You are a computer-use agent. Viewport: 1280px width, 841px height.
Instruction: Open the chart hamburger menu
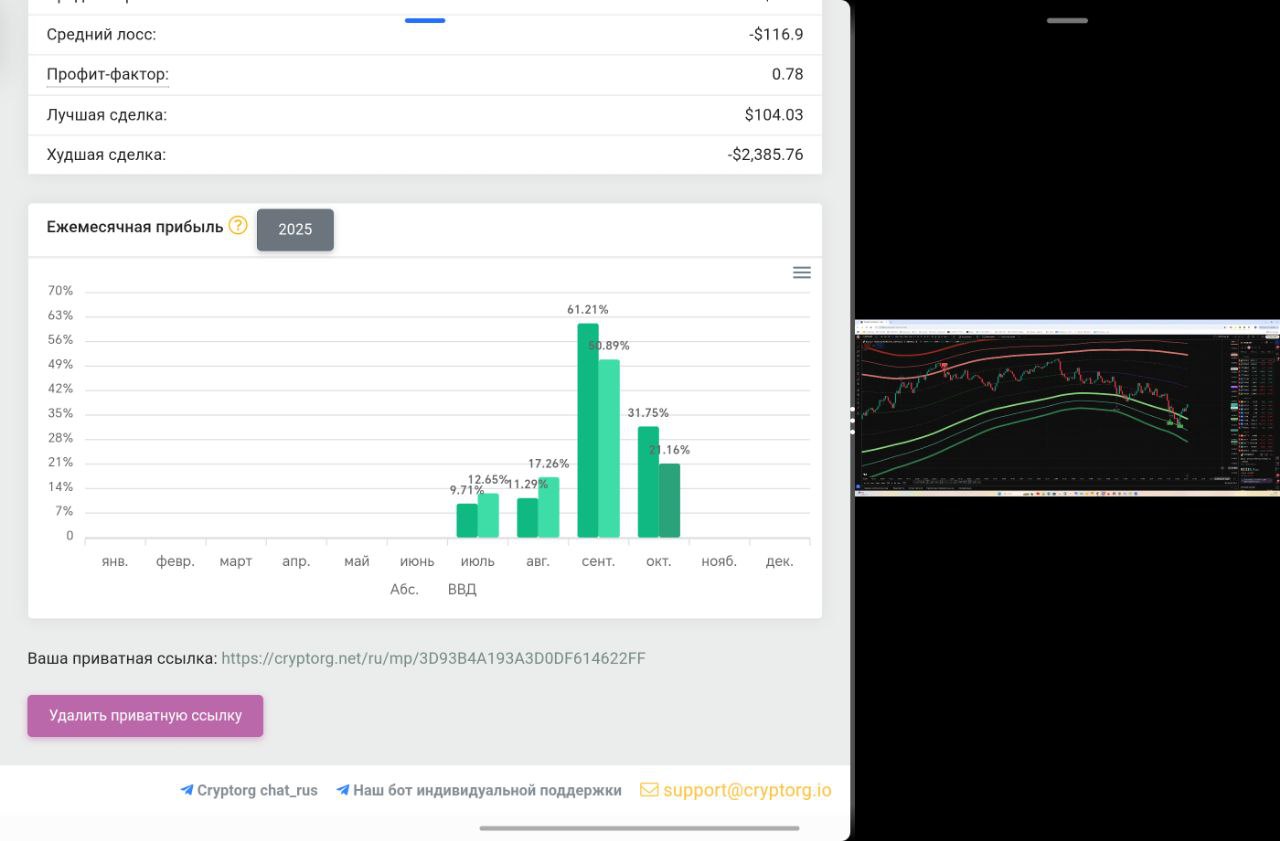pyautogui.click(x=801, y=273)
